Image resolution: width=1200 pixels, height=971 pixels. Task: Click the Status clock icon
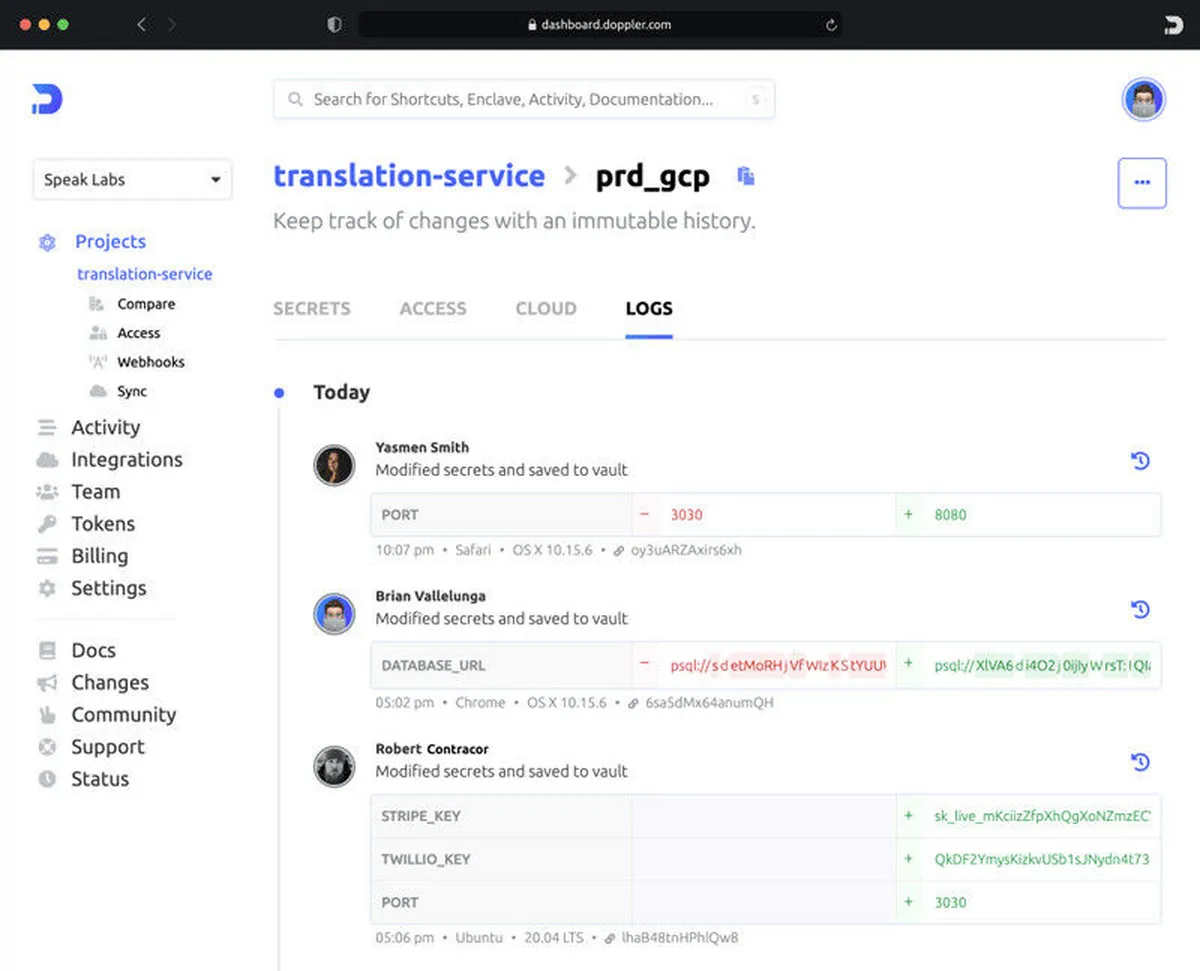[x=47, y=779]
